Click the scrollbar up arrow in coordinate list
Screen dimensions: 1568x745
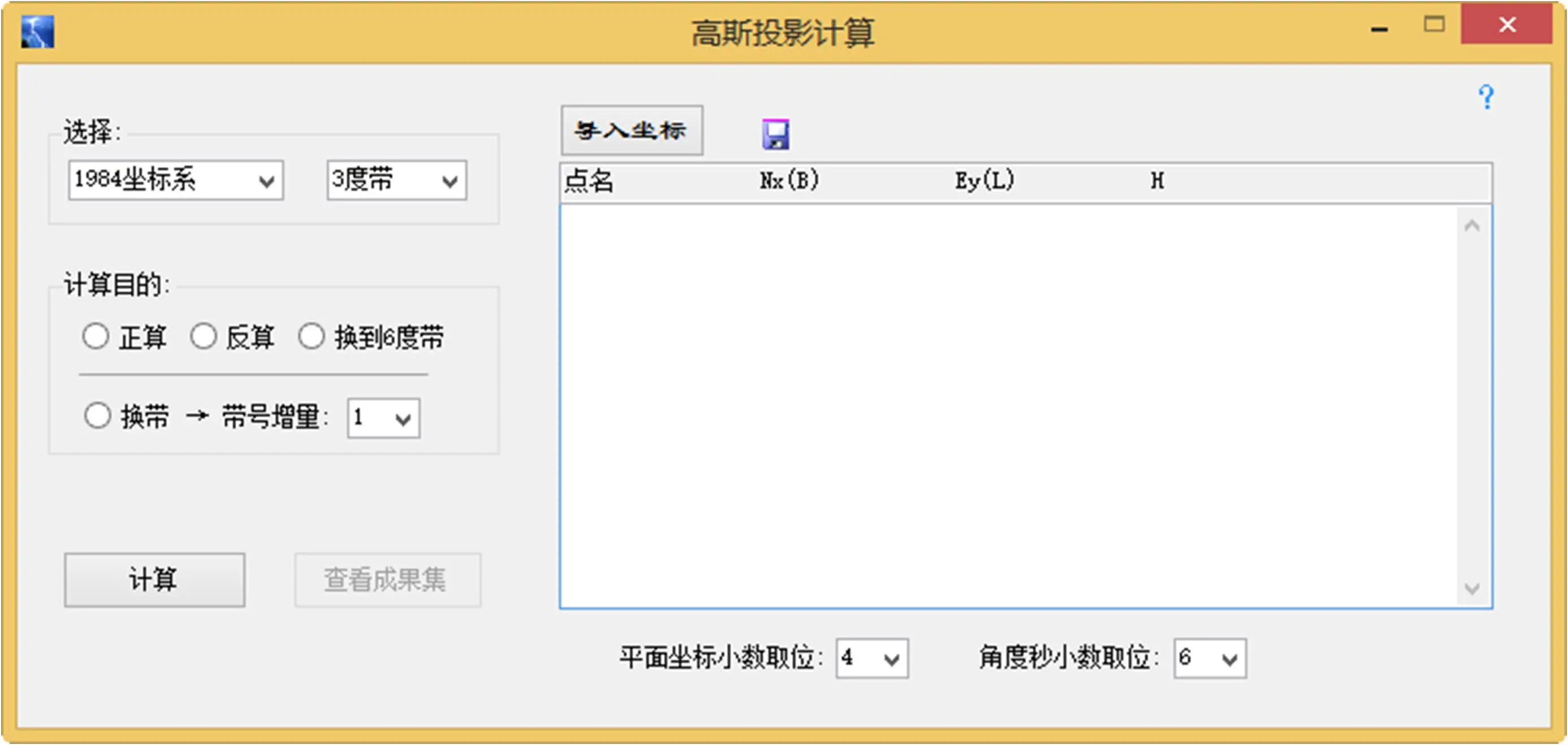pos(1472,226)
